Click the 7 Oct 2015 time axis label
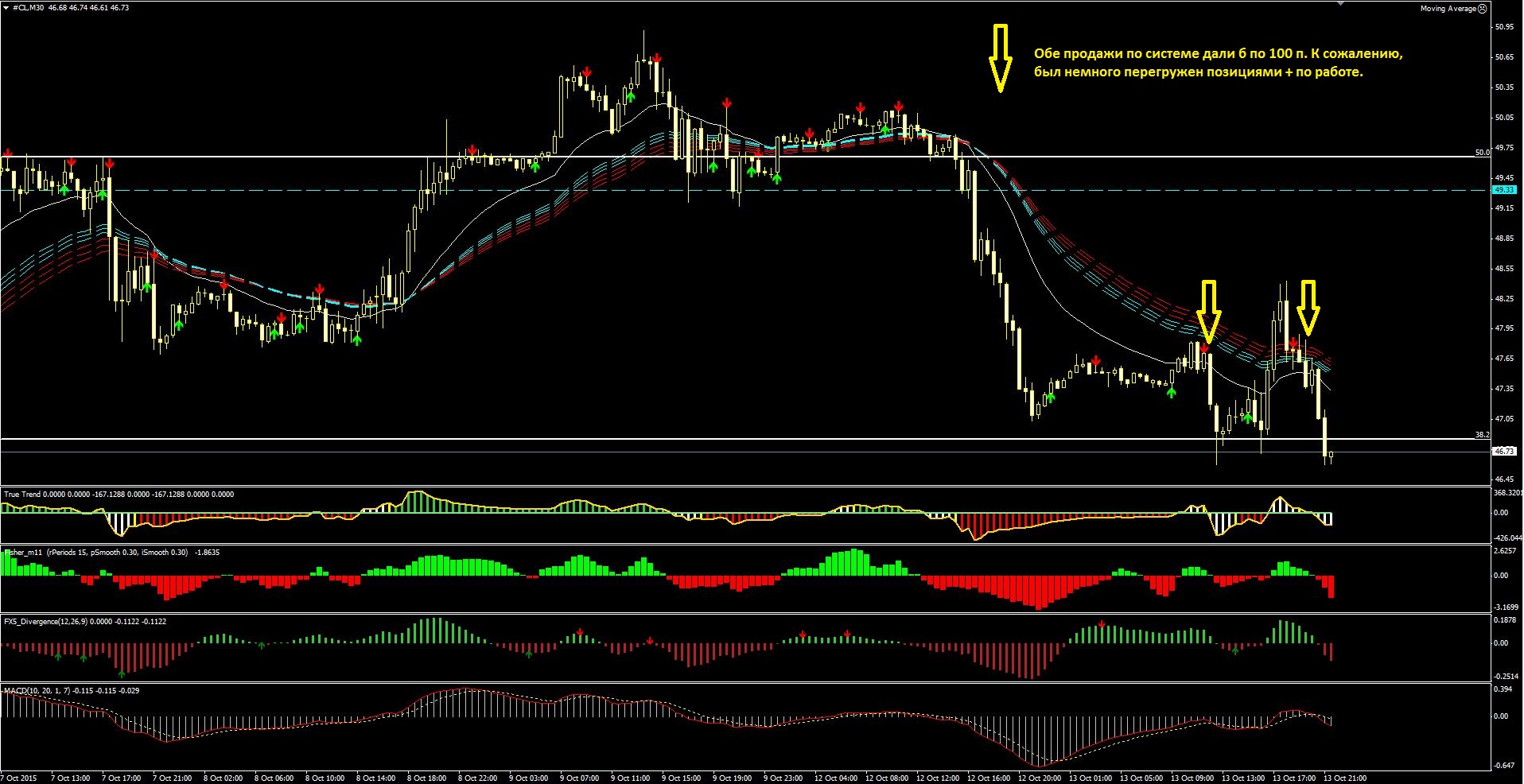Screen dimensions: 1524x784 [x=19, y=778]
